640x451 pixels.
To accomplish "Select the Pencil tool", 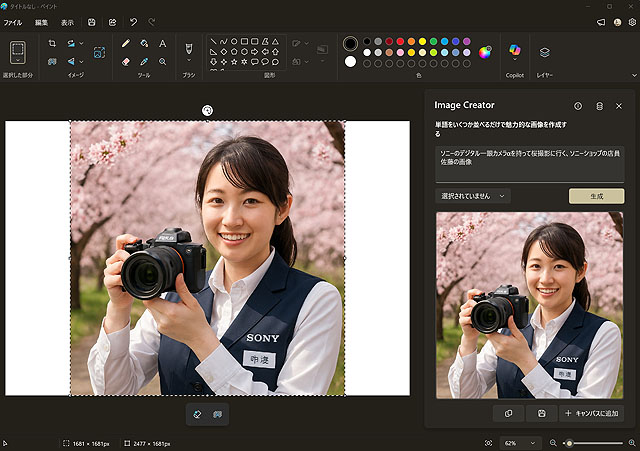I will [x=126, y=44].
